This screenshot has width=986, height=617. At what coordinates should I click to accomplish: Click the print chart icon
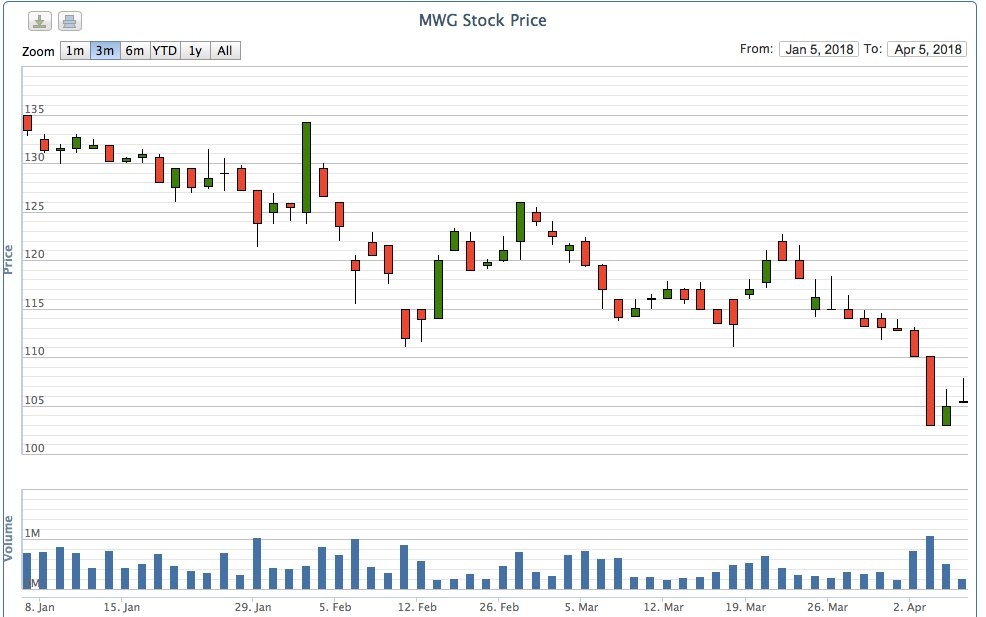pyautogui.click(x=69, y=21)
